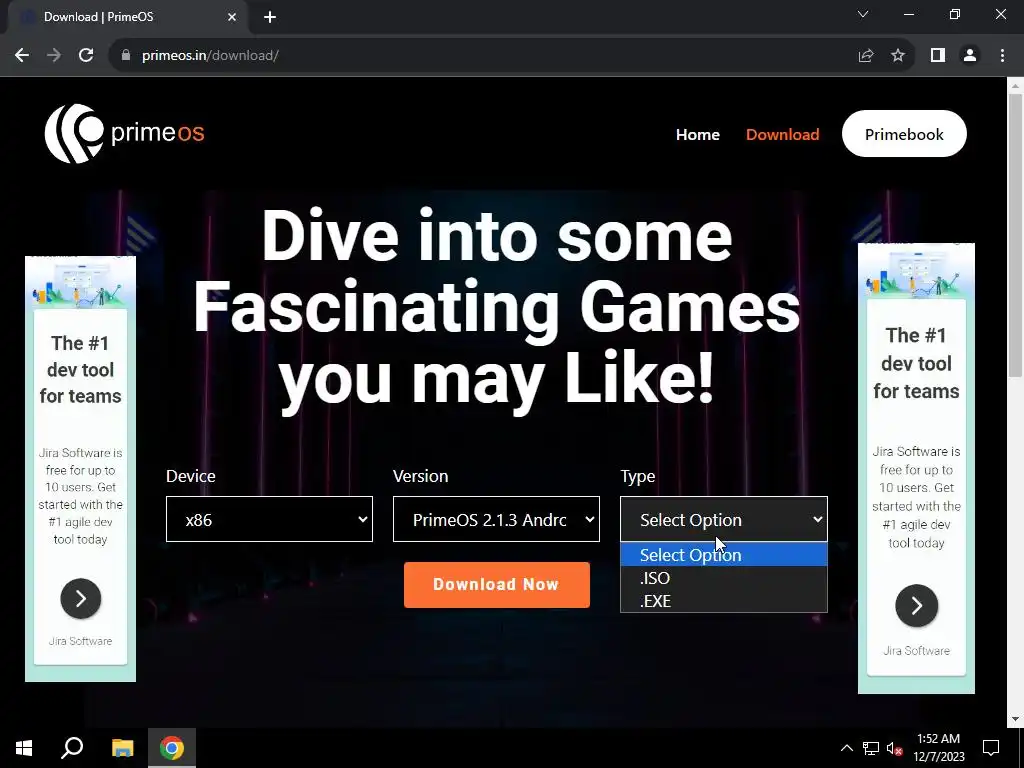Open the Windows Start menu
1024x768 pixels.
click(24, 748)
